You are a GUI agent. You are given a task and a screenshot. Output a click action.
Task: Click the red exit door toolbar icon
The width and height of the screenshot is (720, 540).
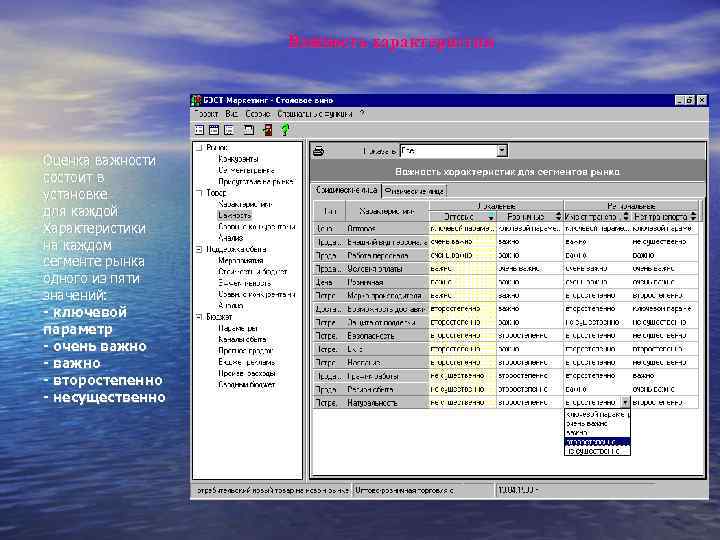click(267, 129)
